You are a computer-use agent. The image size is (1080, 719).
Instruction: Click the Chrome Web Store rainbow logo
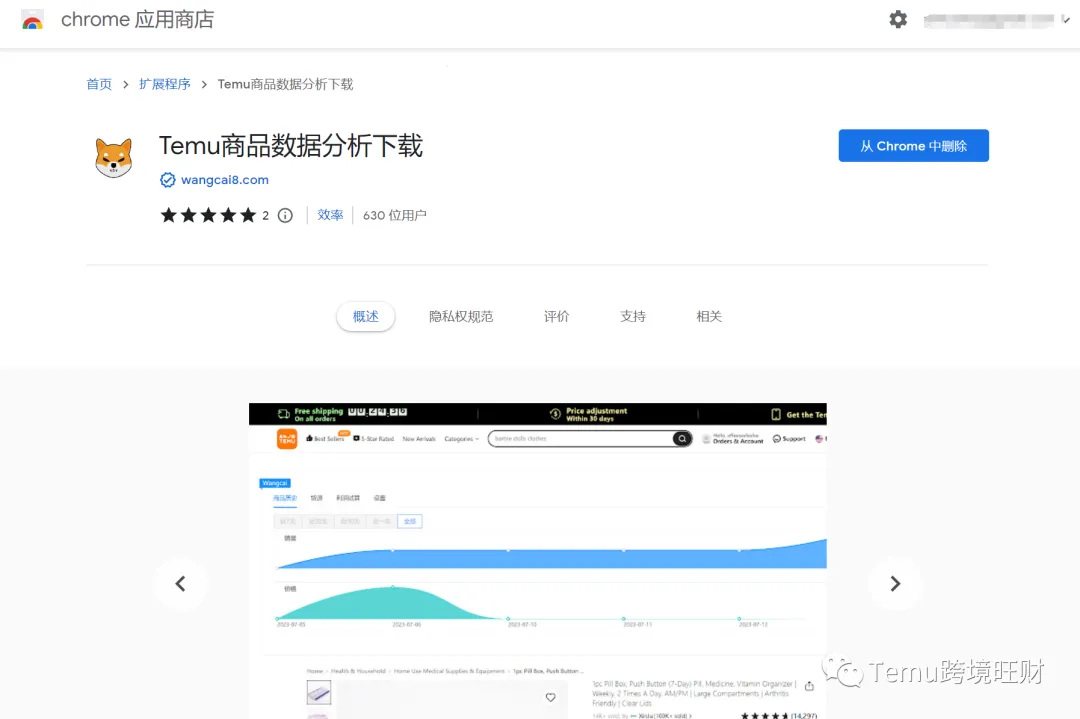tap(32, 20)
